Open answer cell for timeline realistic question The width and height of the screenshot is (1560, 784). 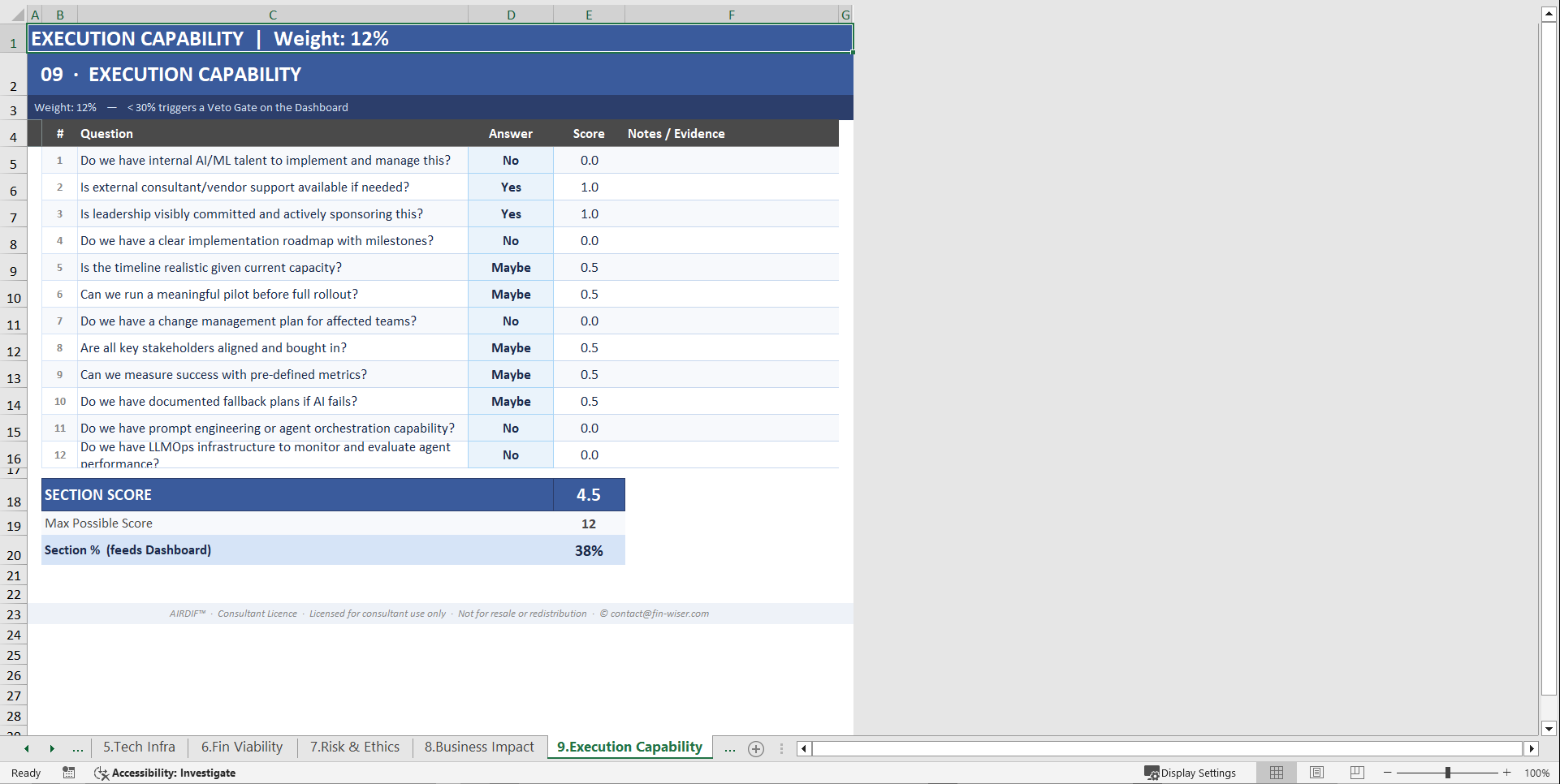pyautogui.click(x=511, y=268)
